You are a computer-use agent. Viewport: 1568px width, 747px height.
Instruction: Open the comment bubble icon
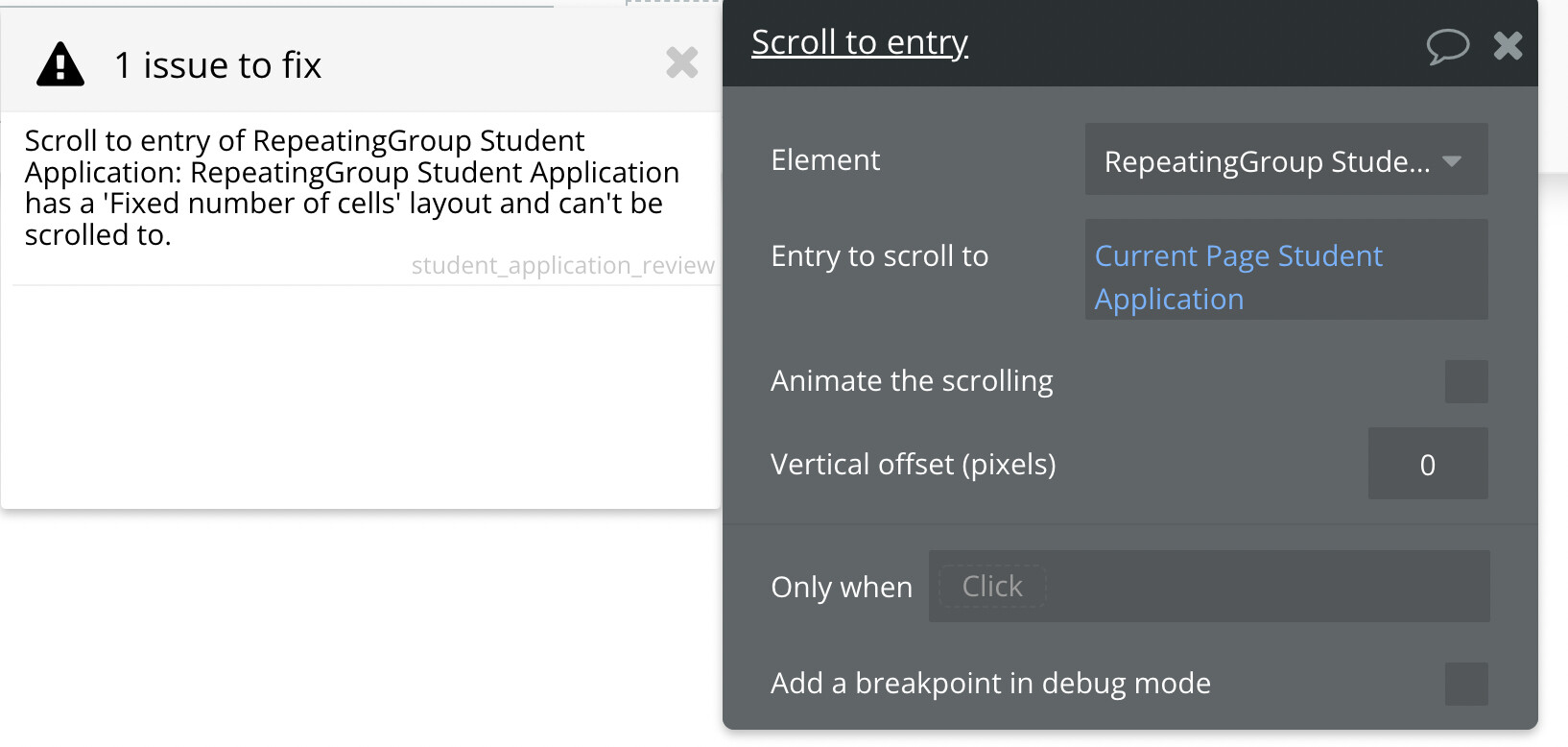(x=1447, y=45)
